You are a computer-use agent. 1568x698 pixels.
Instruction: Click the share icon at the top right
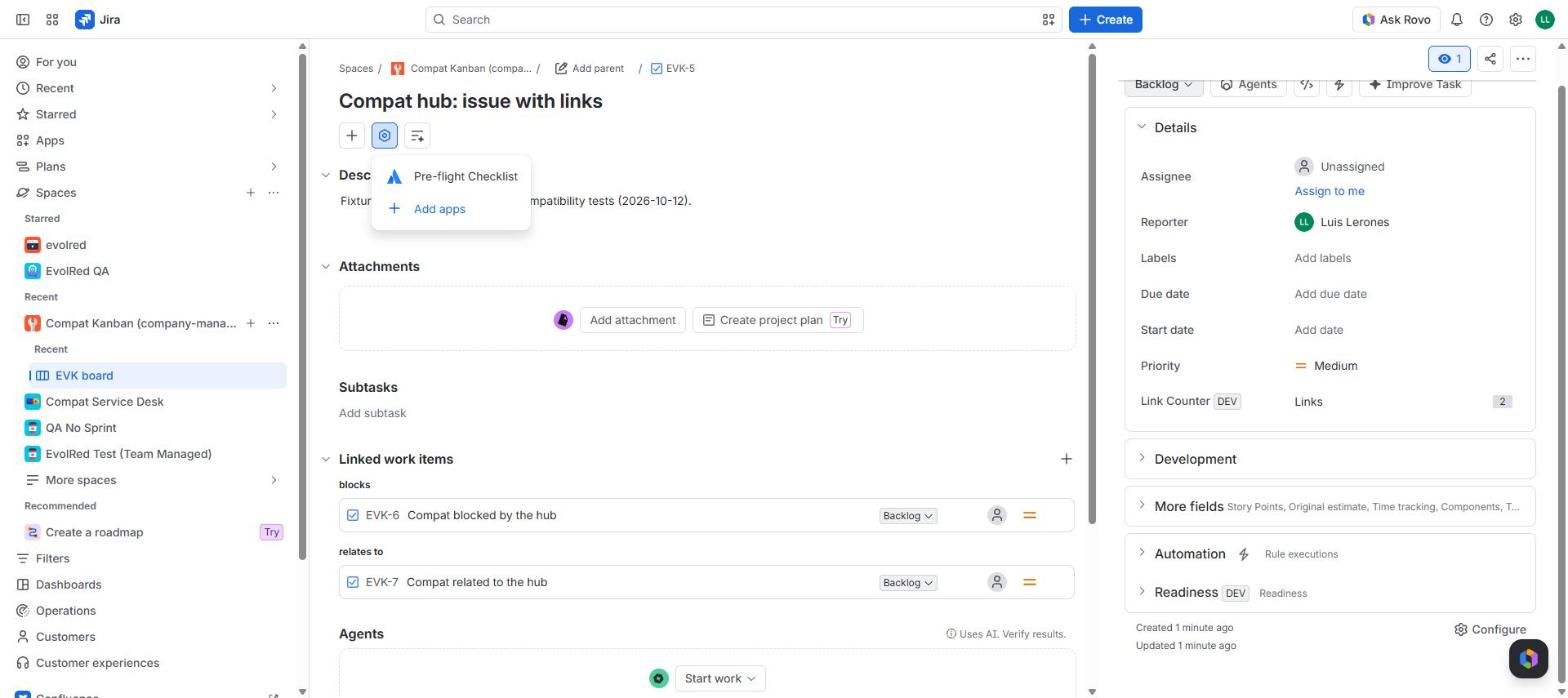click(1490, 59)
